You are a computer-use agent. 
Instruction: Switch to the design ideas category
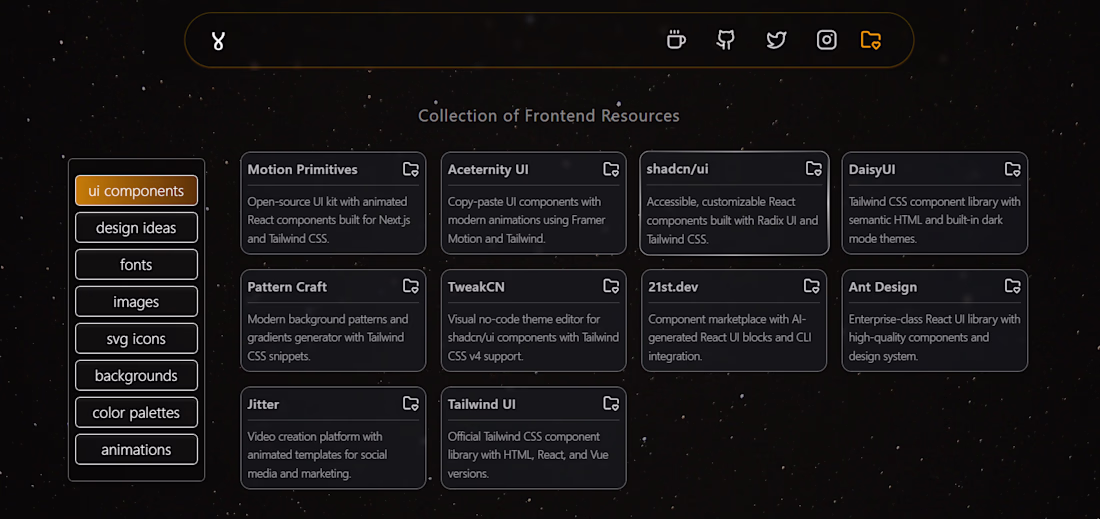(x=136, y=228)
